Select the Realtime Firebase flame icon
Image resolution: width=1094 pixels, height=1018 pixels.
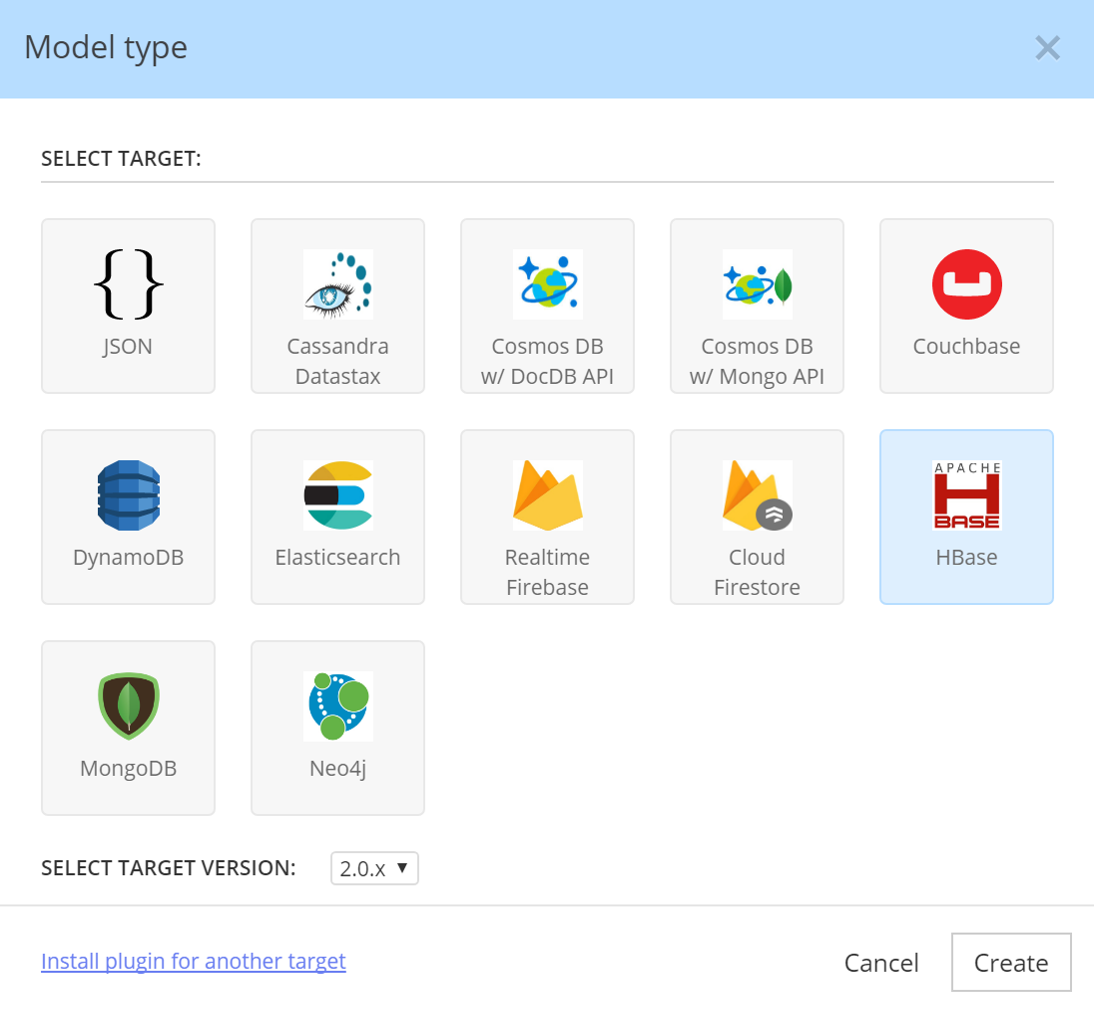pyautogui.click(x=548, y=496)
